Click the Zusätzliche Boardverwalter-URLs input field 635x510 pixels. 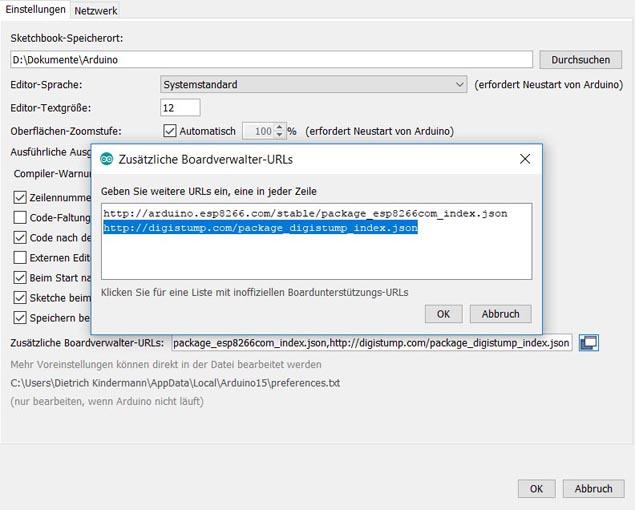[x=372, y=343]
